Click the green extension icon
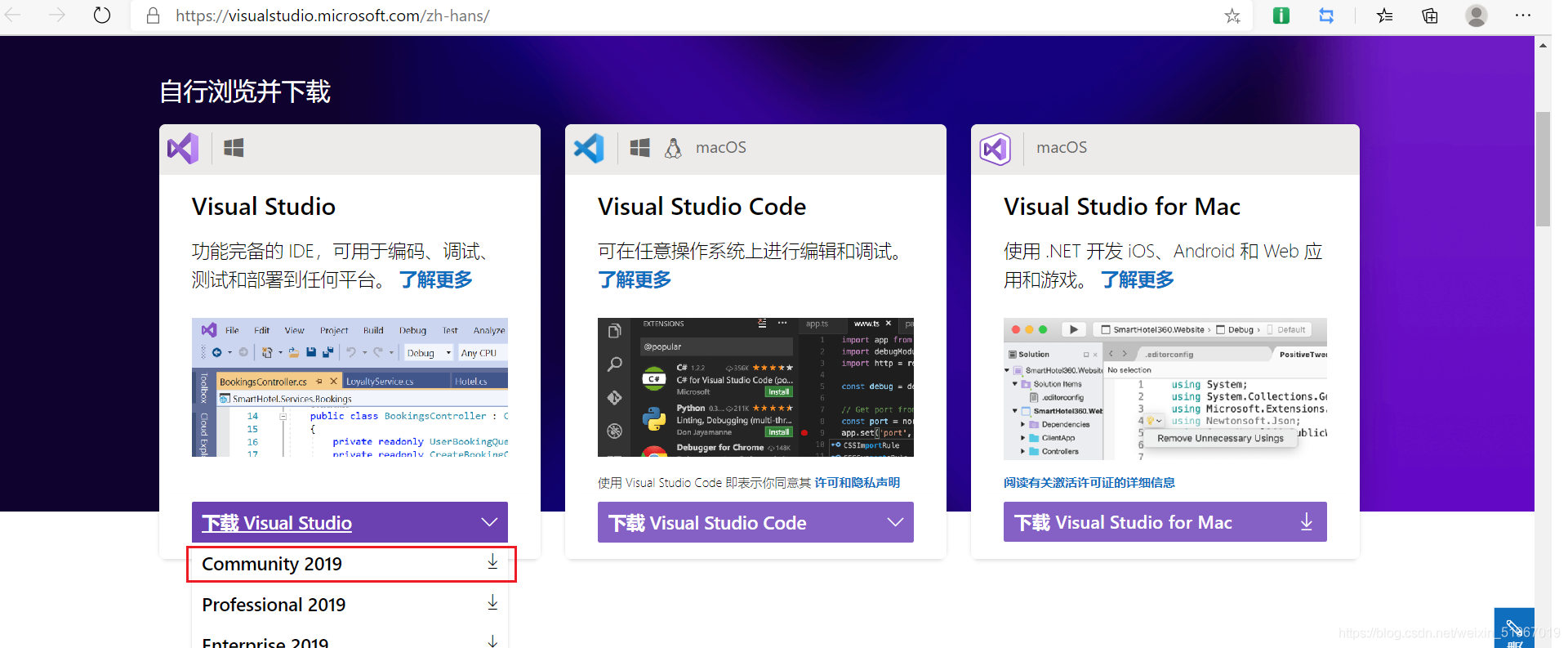The height and width of the screenshot is (648, 1568). pyautogui.click(x=1281, y=15)
